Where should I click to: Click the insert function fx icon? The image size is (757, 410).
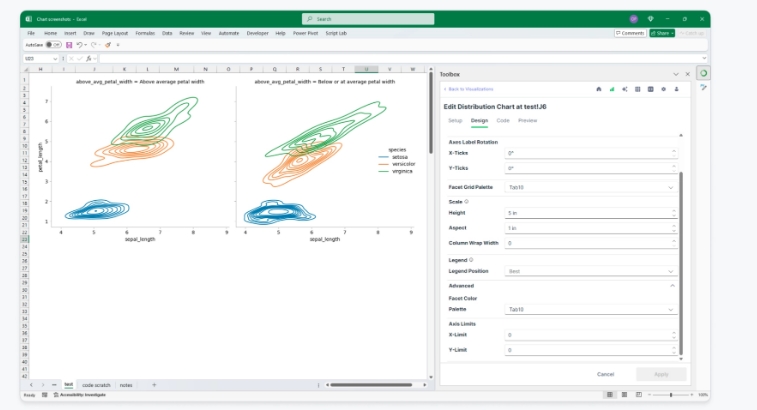tap(88, 58)
